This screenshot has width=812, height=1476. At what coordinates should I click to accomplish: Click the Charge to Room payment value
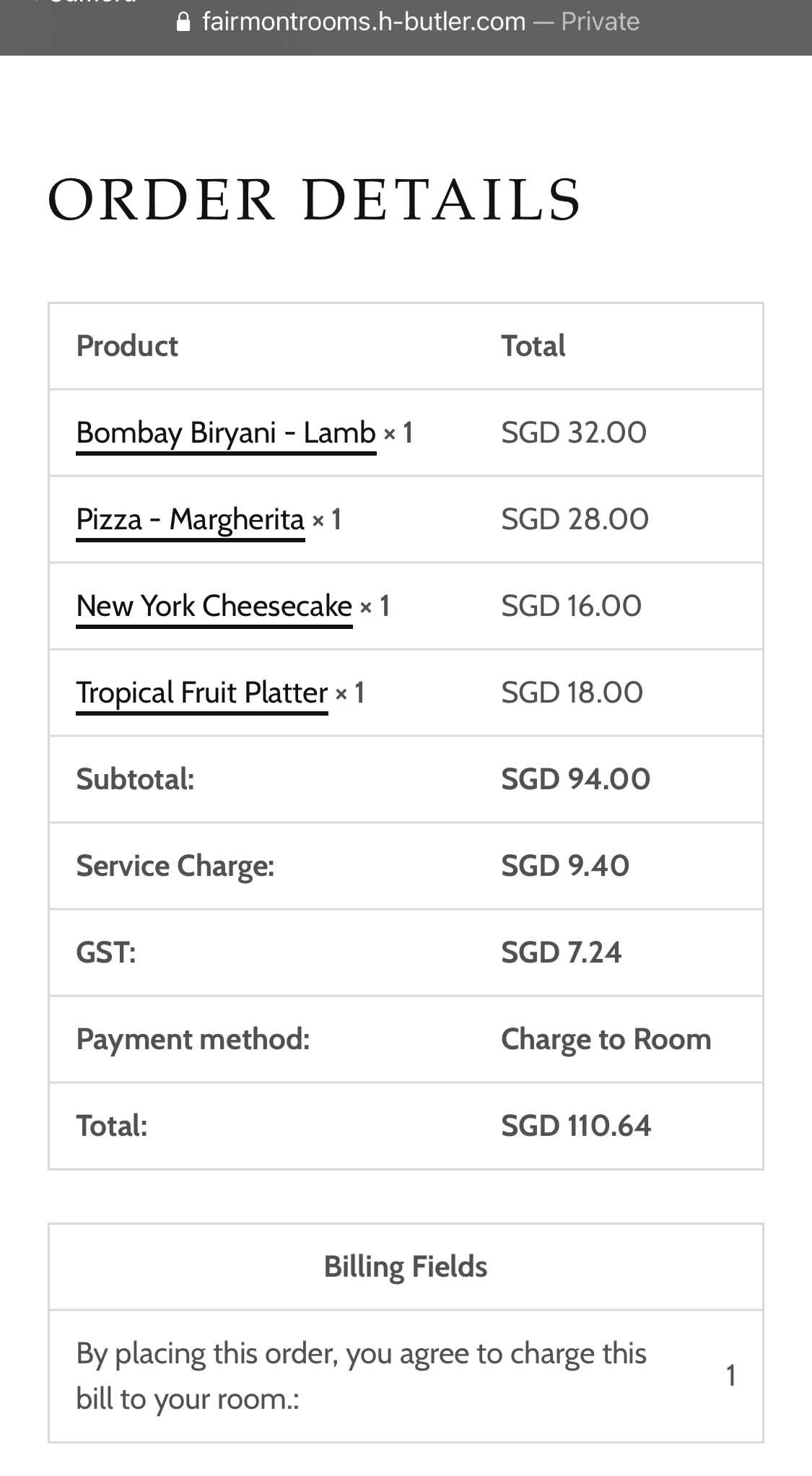pyautogui.click(x=606, y=1039)
